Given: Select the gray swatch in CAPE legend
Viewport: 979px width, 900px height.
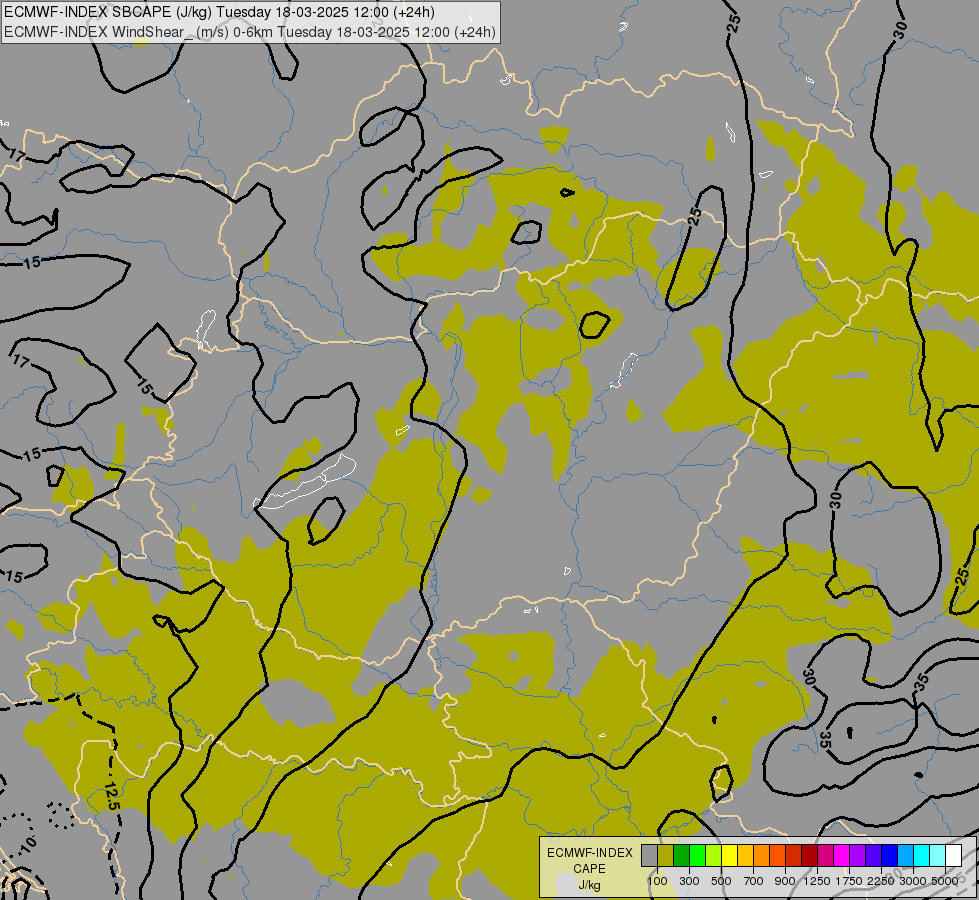Looking at the screenshot, I should click(649, 856).
